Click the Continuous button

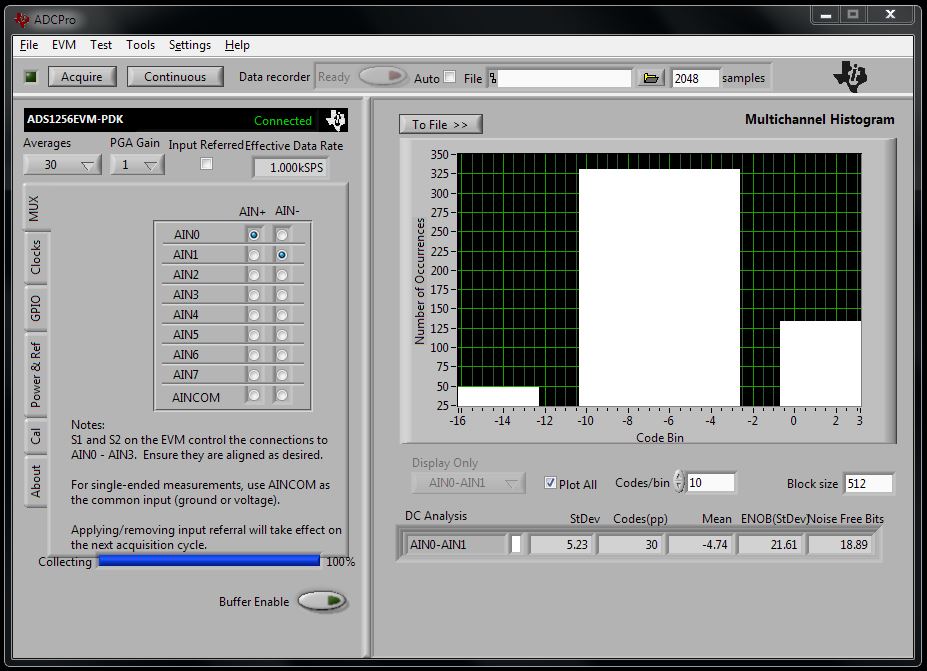point(175,77)
